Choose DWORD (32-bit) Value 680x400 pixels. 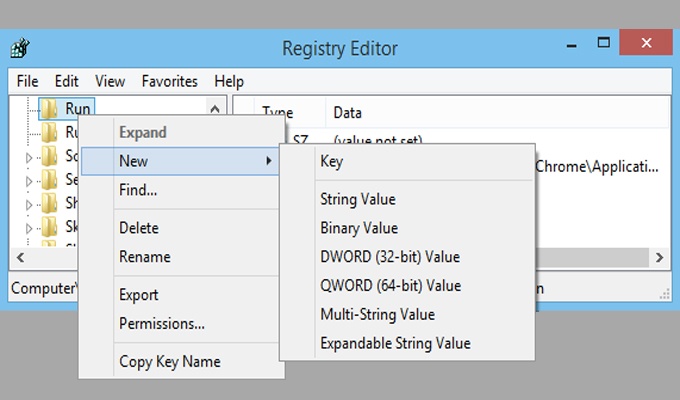(389, 257)
